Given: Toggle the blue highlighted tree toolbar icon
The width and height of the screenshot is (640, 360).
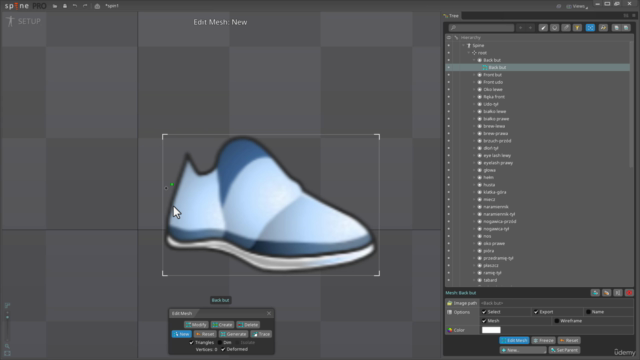Looking at the screenshot, I should tap(590, 28).
